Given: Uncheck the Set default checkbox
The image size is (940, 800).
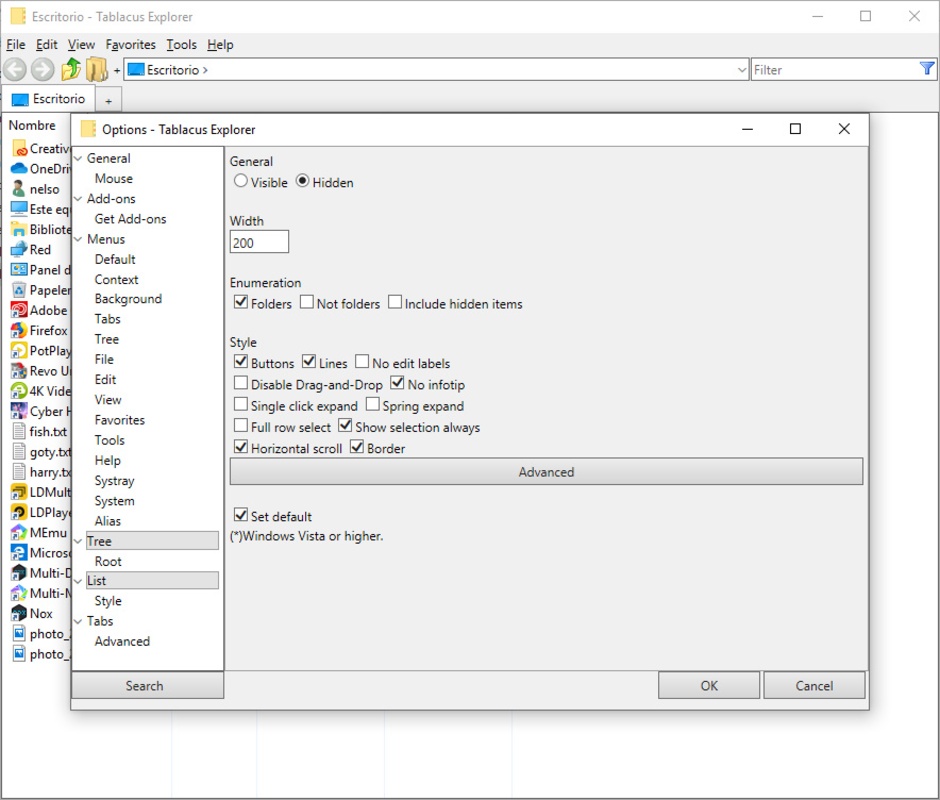Looking at the screenshot, I should tap(241, 516).
